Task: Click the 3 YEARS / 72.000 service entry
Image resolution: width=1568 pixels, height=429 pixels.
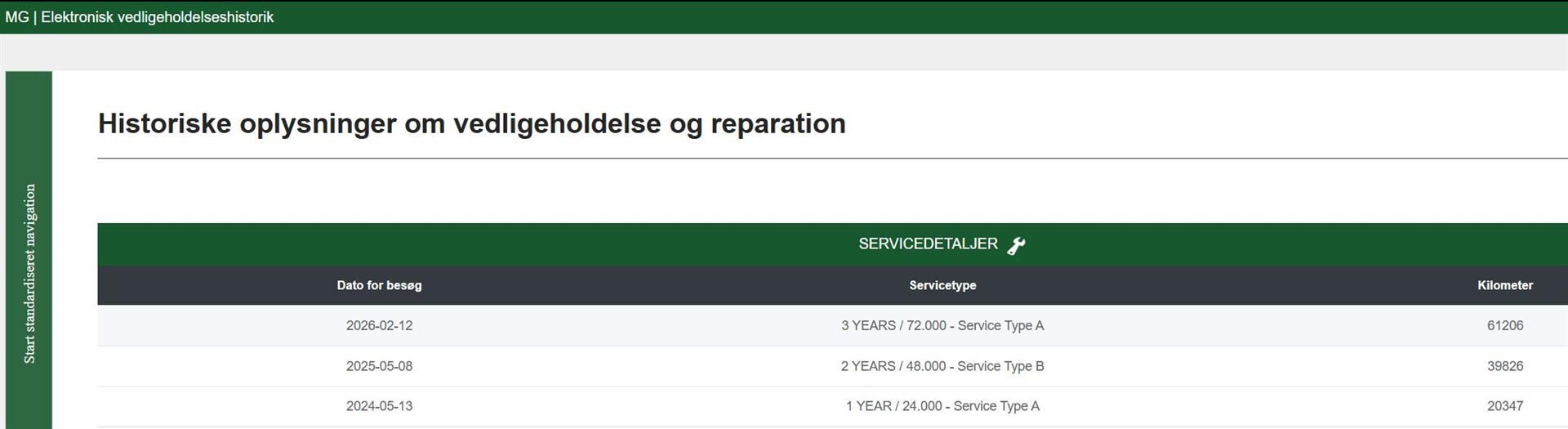Action: (x=942, y=325)
